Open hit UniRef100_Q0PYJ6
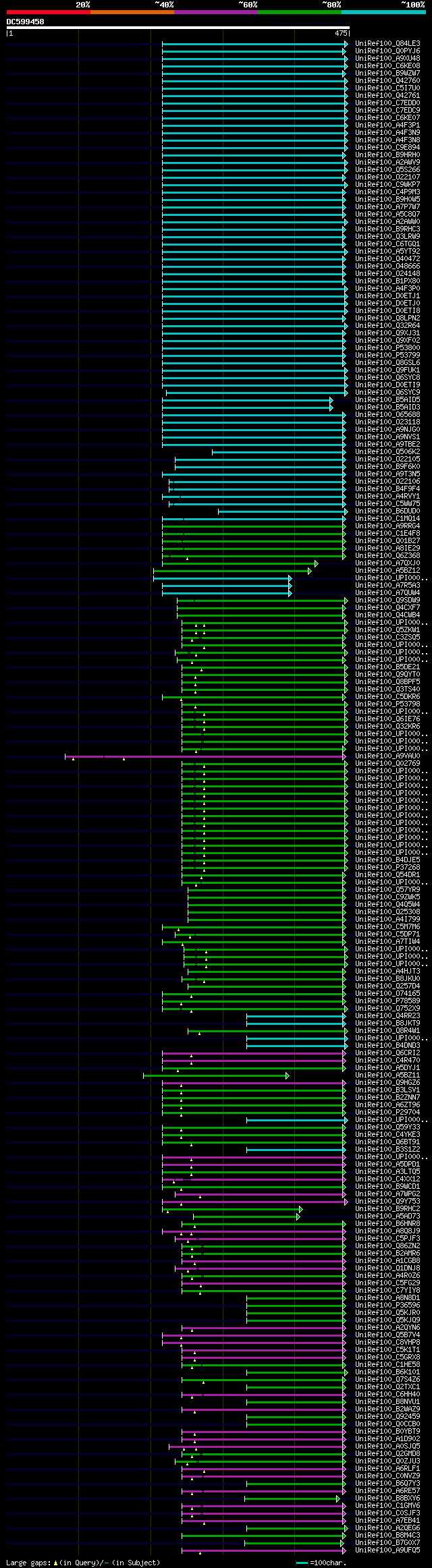Screen dimensions: 432x1568 pyautogui.click(x=387, y=51)
